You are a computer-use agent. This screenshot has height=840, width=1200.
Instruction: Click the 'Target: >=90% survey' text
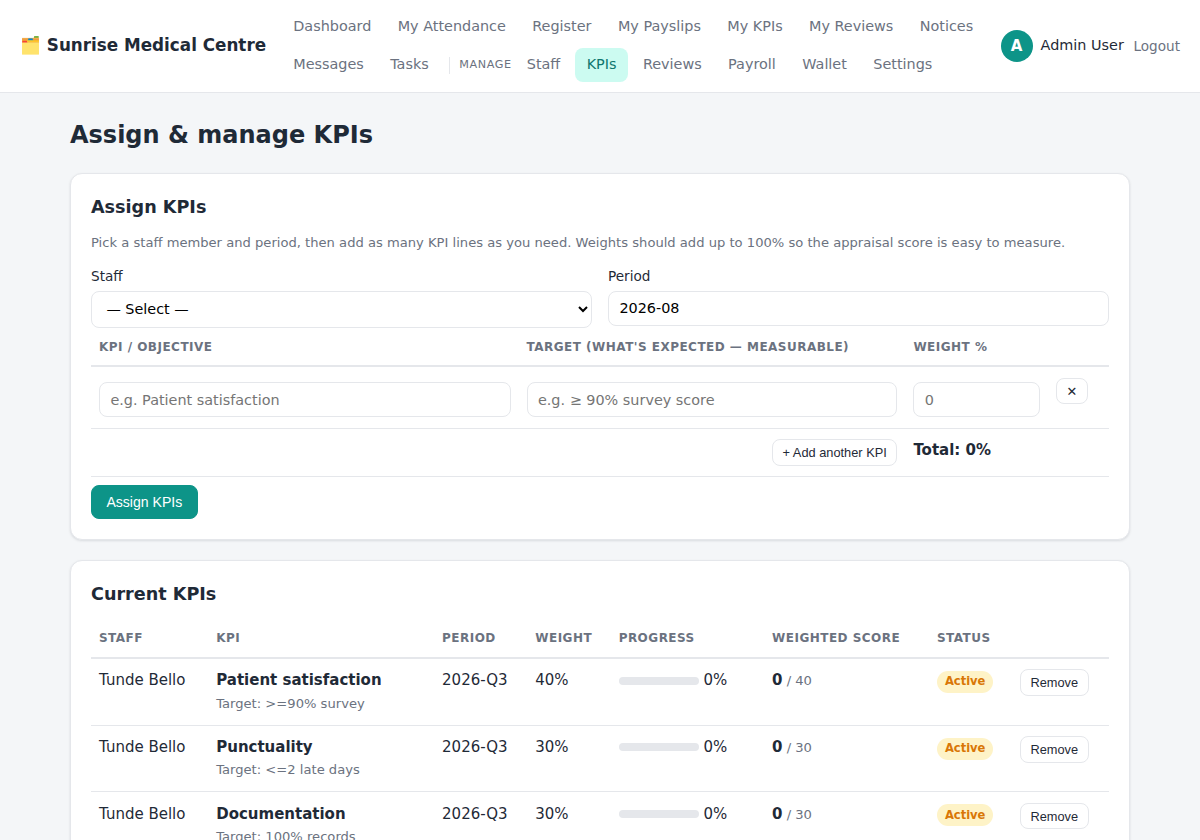tap(291, 704)
